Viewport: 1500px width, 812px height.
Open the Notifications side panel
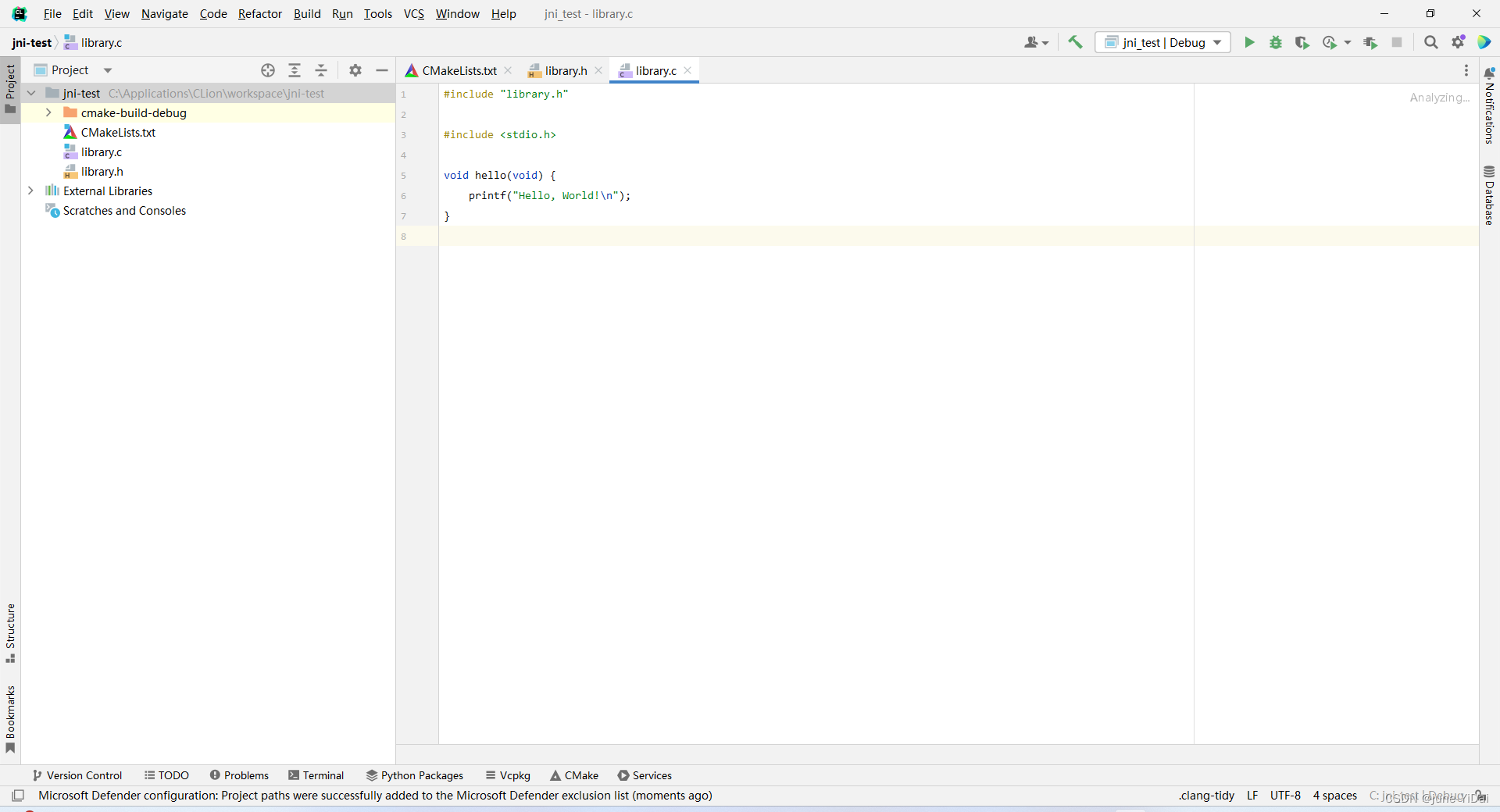(x=1489, y=105)
